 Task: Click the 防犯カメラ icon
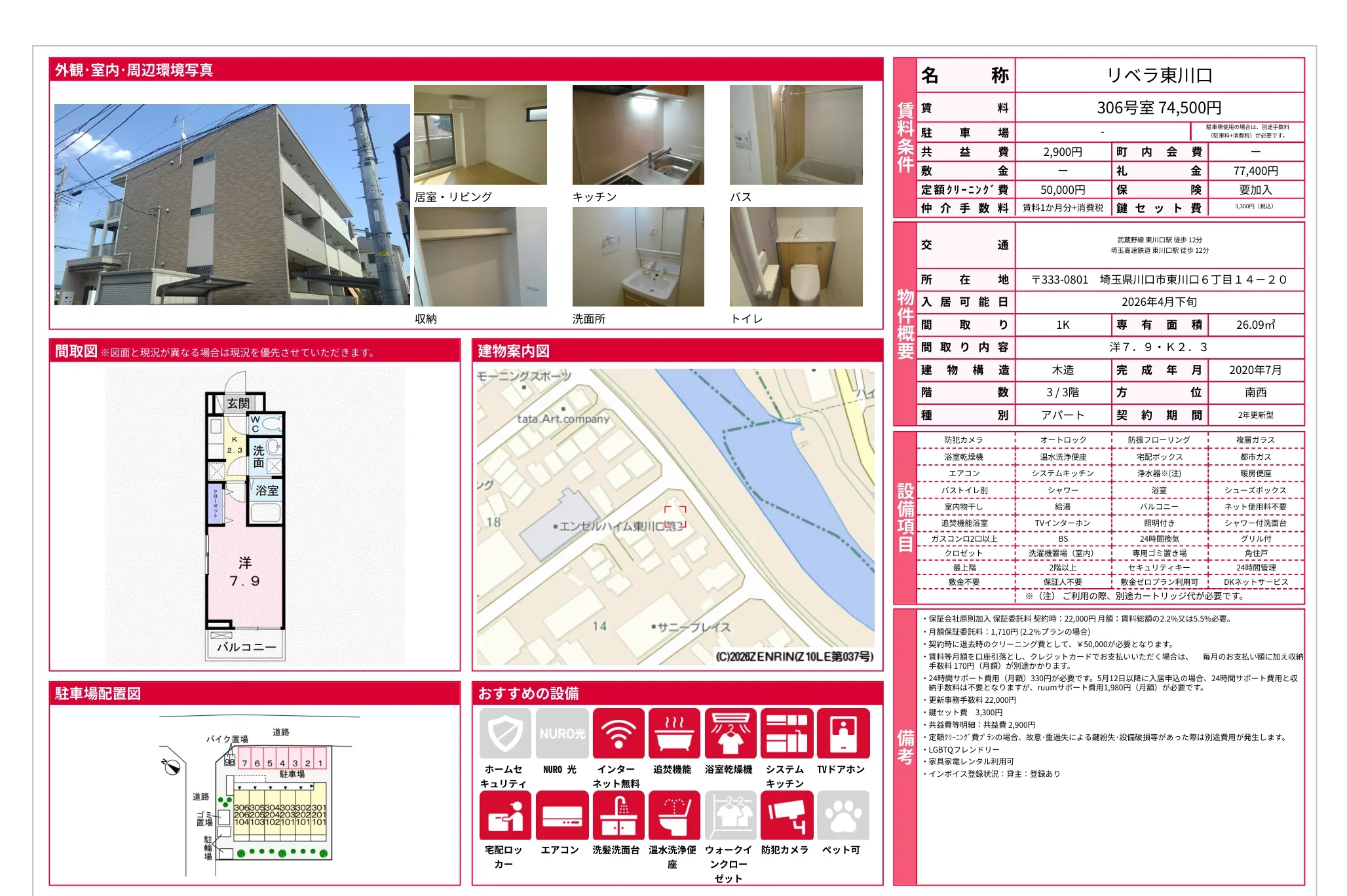coord(786,815)
